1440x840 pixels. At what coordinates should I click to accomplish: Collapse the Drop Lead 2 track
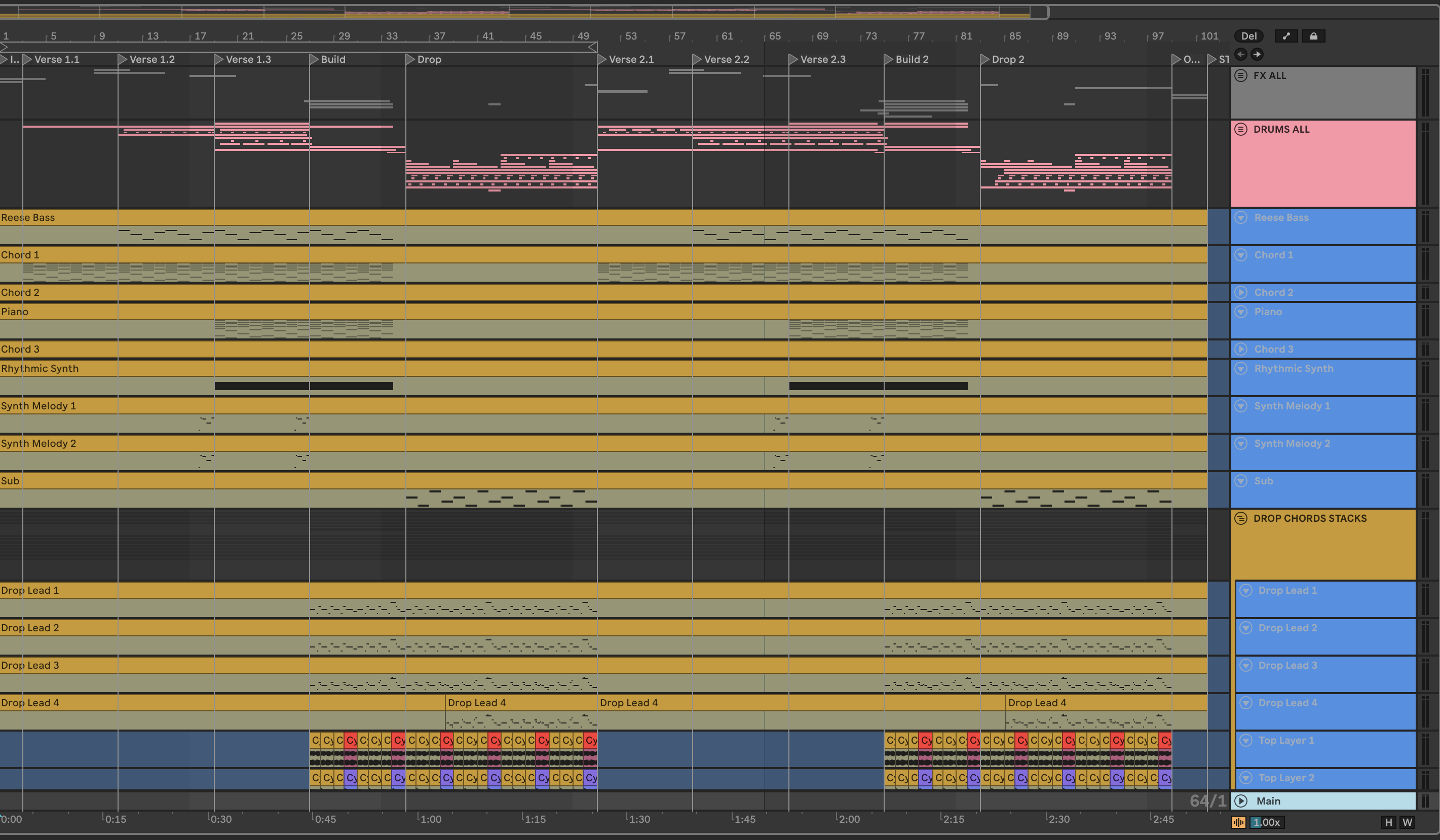tap(1245, 627)
